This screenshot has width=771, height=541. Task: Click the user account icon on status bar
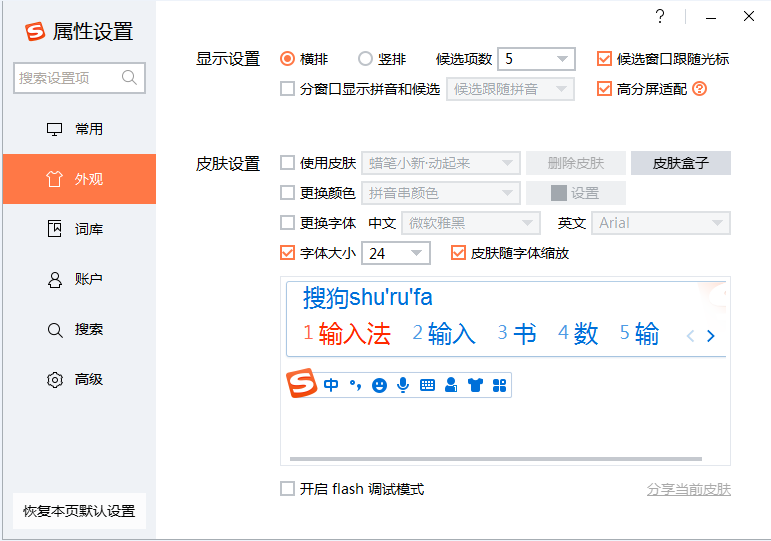click(451, 385)
